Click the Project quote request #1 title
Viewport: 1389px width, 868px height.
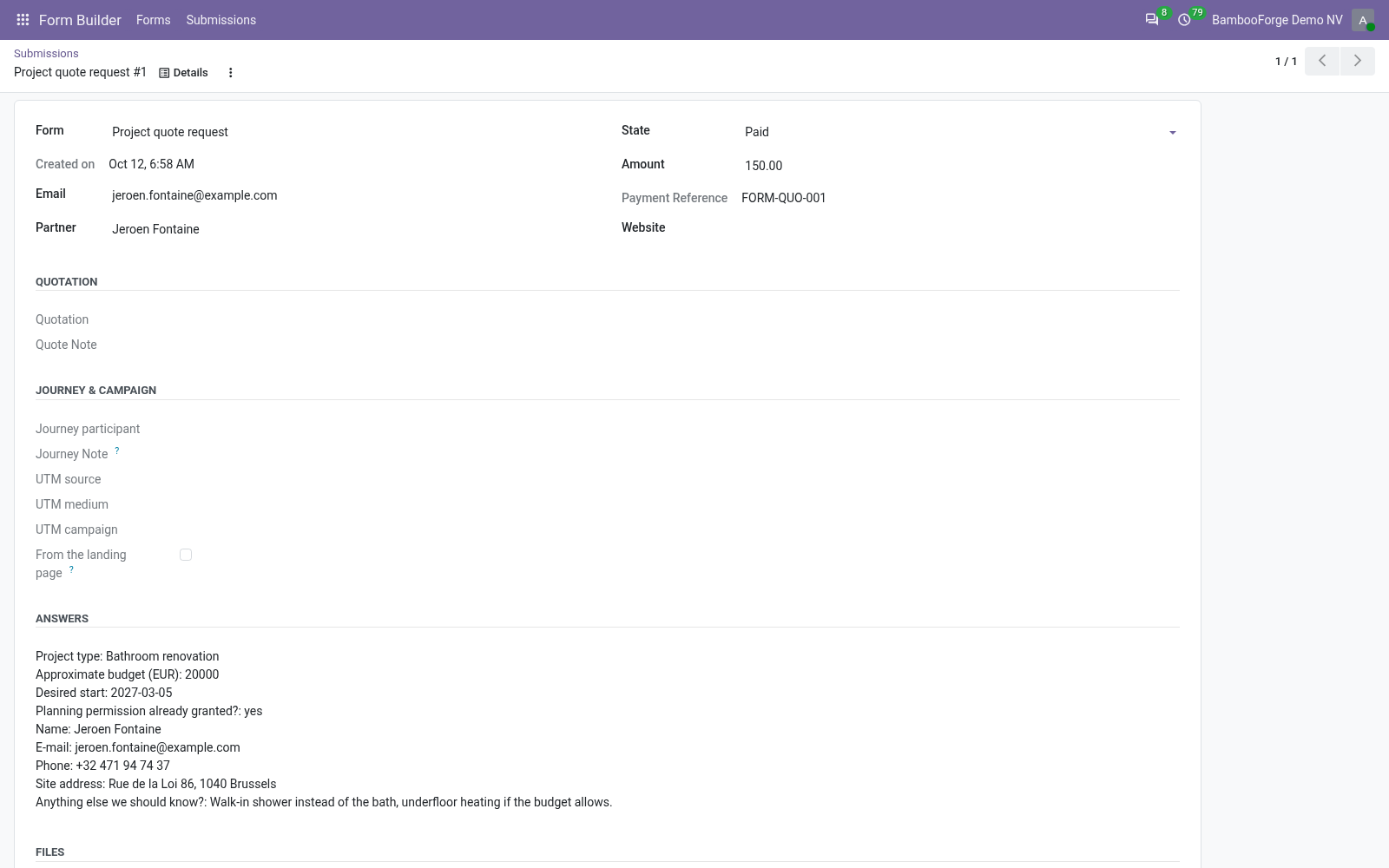[x=80, y=72]
